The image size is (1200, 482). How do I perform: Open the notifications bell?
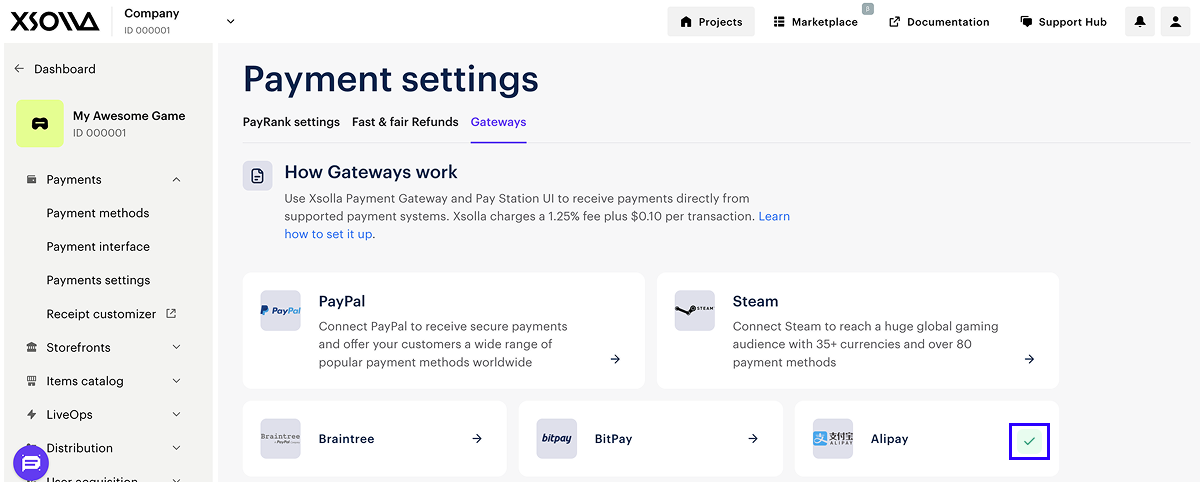click(x=1140, y=22)
